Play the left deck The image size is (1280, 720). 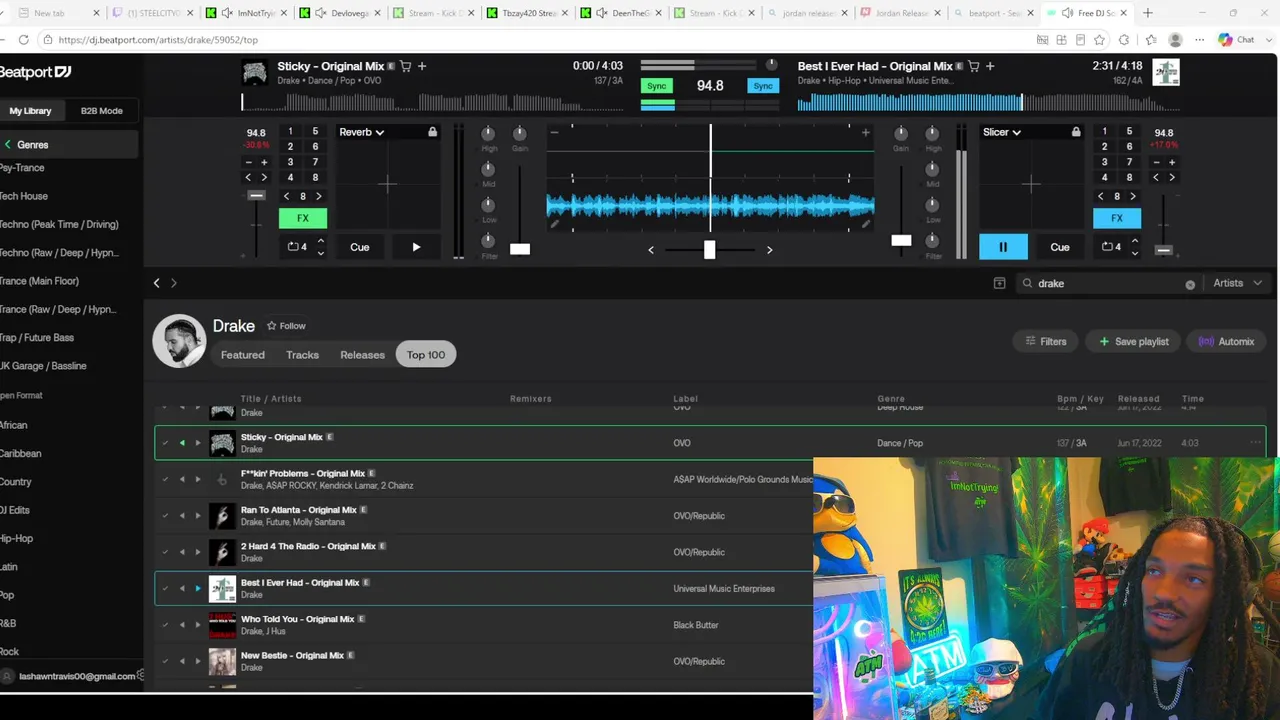pyautogui.click(x=416, y=247)
